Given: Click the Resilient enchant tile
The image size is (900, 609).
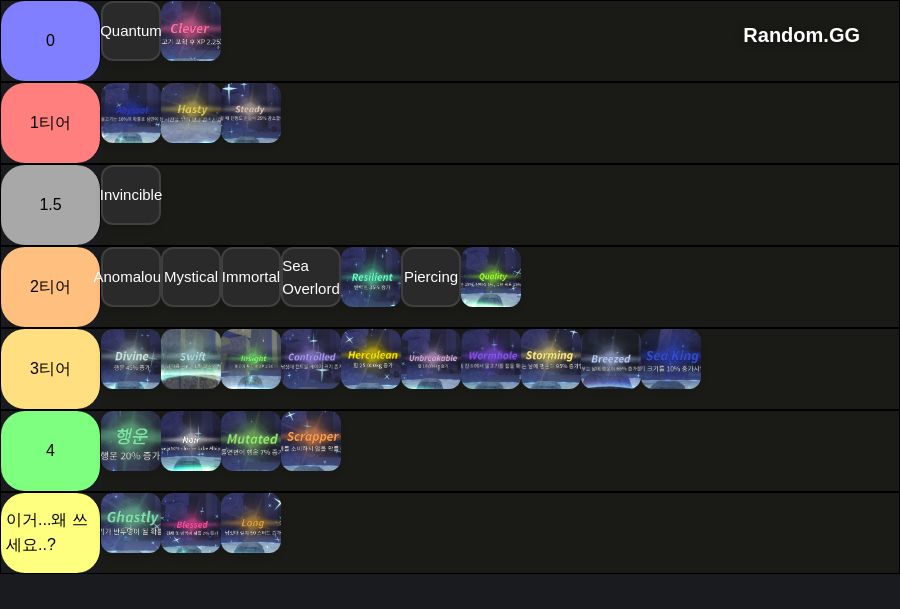Looking at the screenshot, I should (371, 277).
